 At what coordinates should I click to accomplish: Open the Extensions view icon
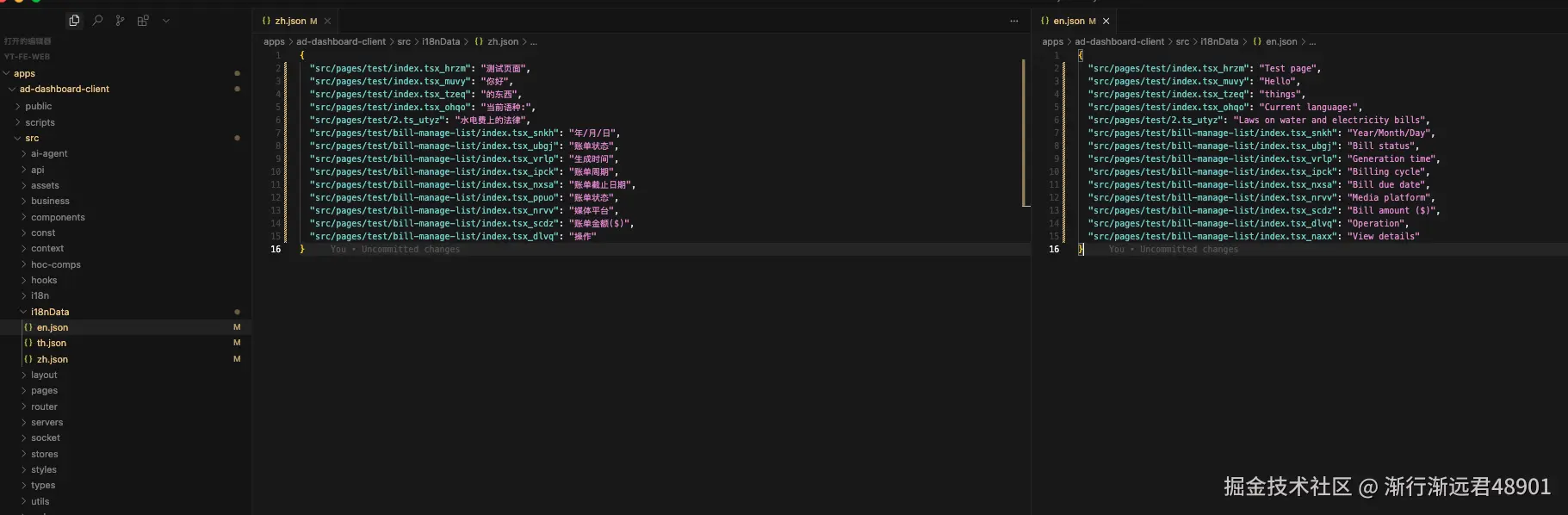click(143, 21)
